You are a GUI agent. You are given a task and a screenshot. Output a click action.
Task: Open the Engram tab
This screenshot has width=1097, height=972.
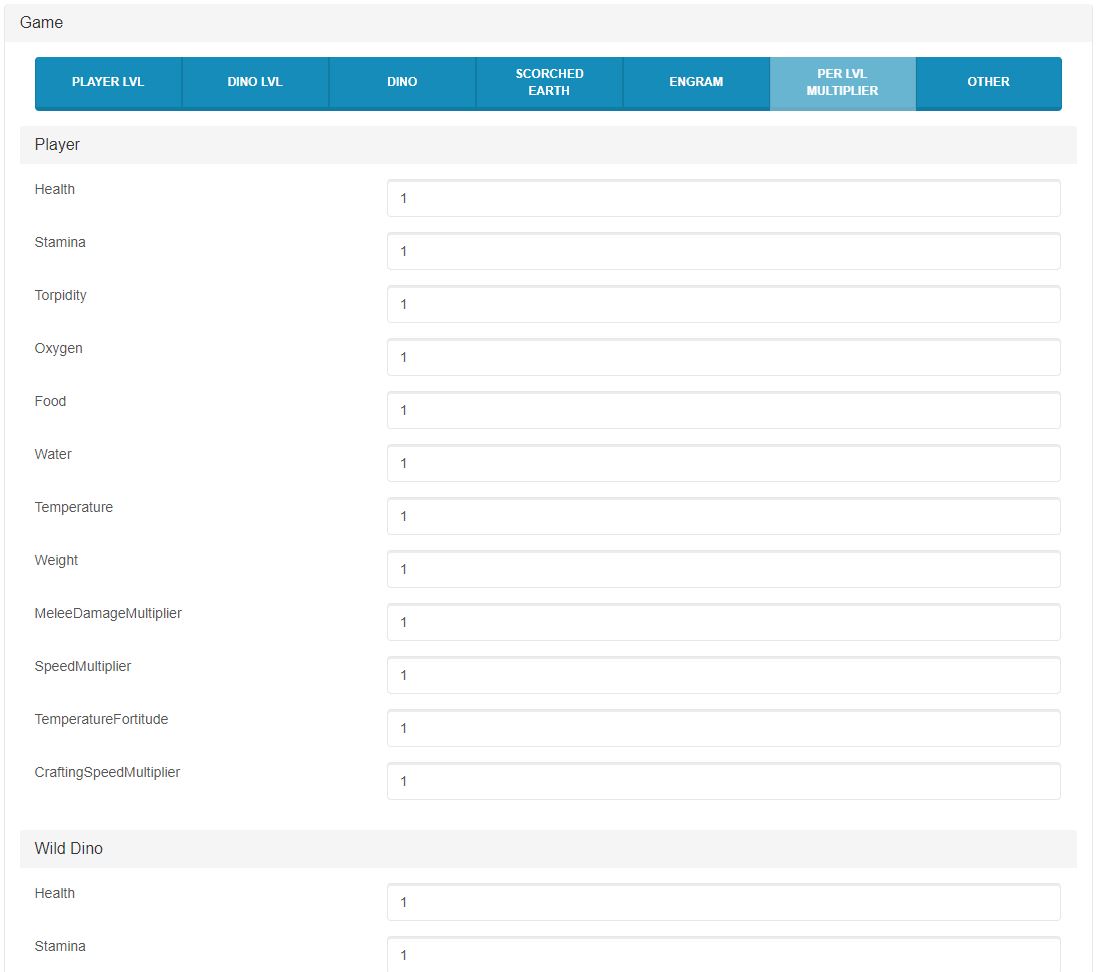(696, 82)
